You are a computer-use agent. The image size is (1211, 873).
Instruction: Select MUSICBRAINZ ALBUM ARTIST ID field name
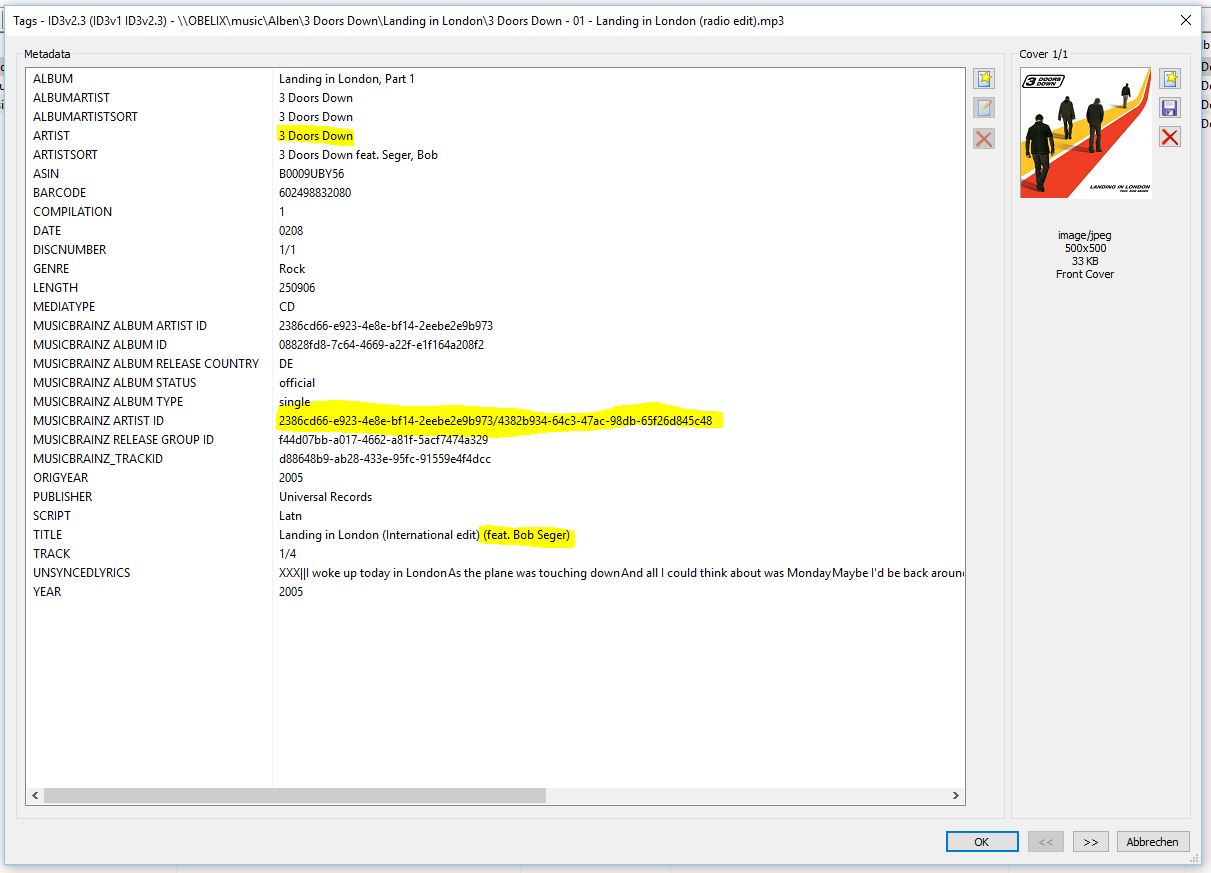pyautogui.click(x=120, y=326)
